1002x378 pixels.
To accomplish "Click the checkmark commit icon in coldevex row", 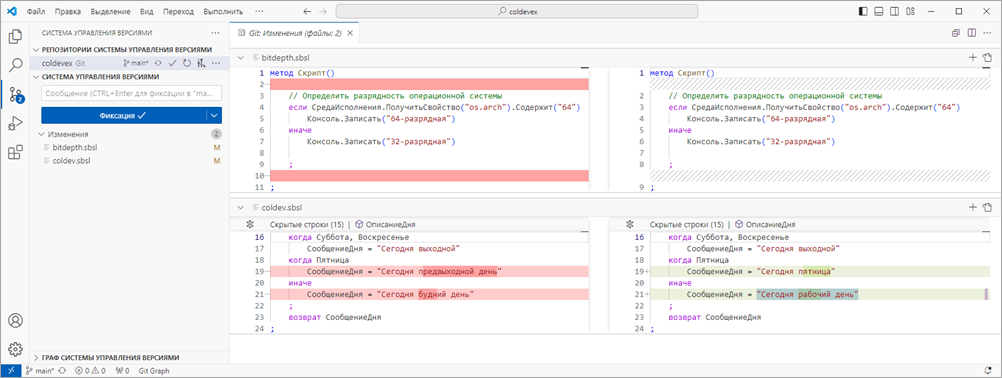I will pyautogui.click(x=172, y=63).
